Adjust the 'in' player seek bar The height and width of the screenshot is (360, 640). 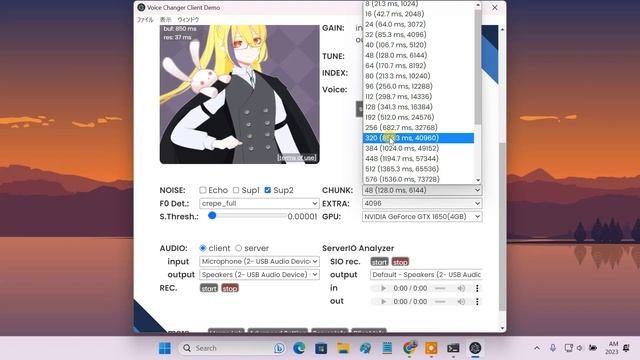pos(440,288)
